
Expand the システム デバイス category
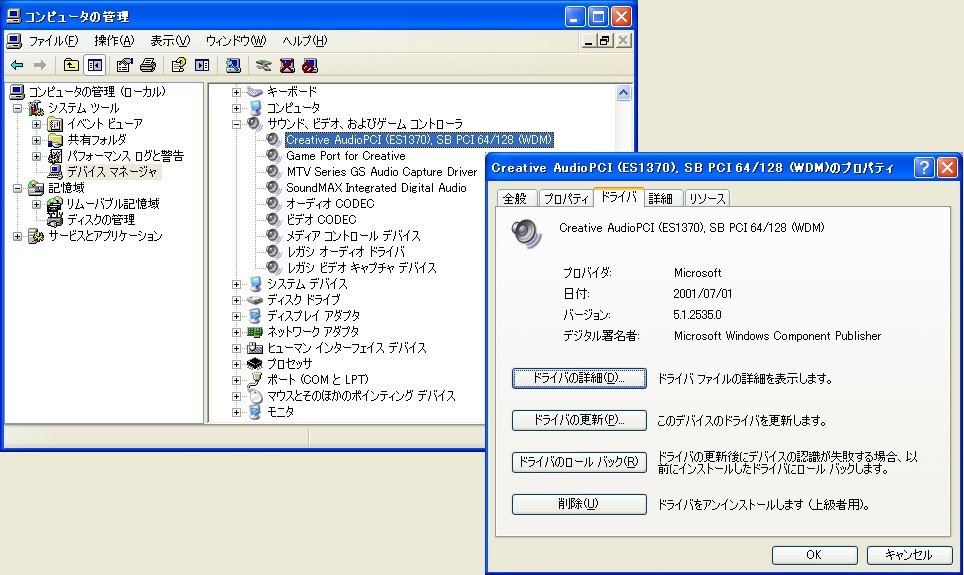click(x=236, y=284)
